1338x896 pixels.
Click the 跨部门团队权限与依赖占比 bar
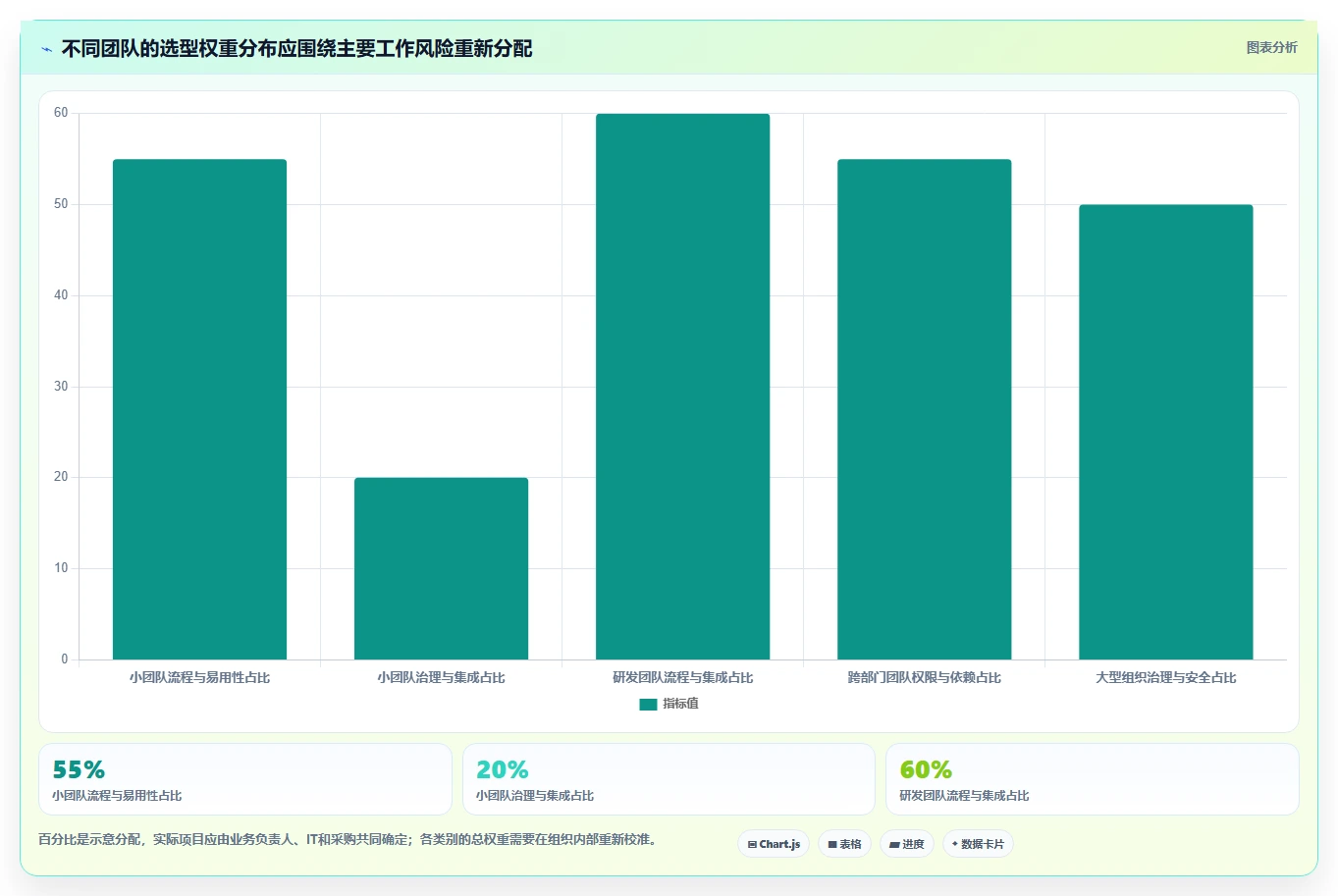924,409
